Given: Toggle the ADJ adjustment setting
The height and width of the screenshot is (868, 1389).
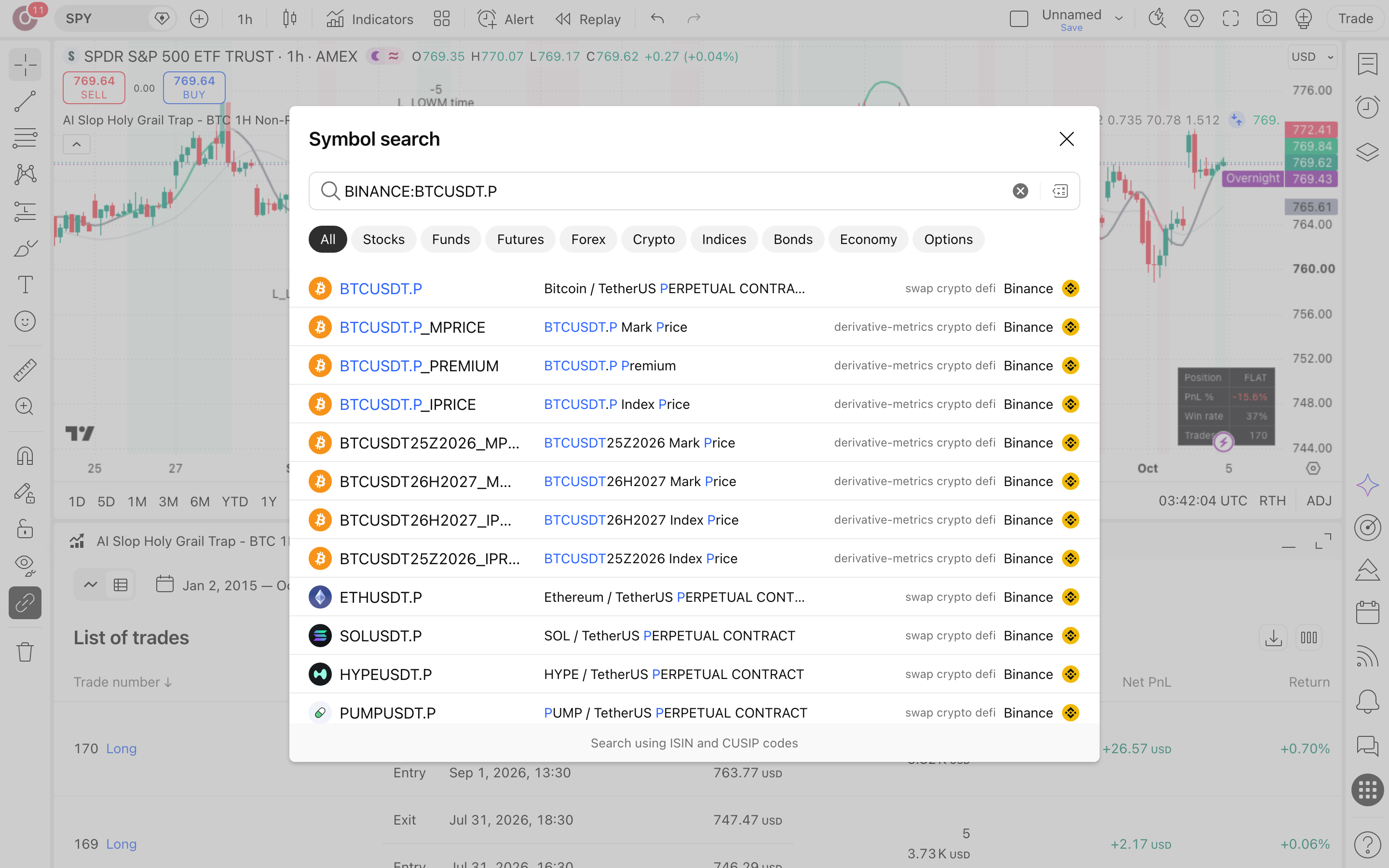Looking at the screenshot, I should (x=1319, y=501).
